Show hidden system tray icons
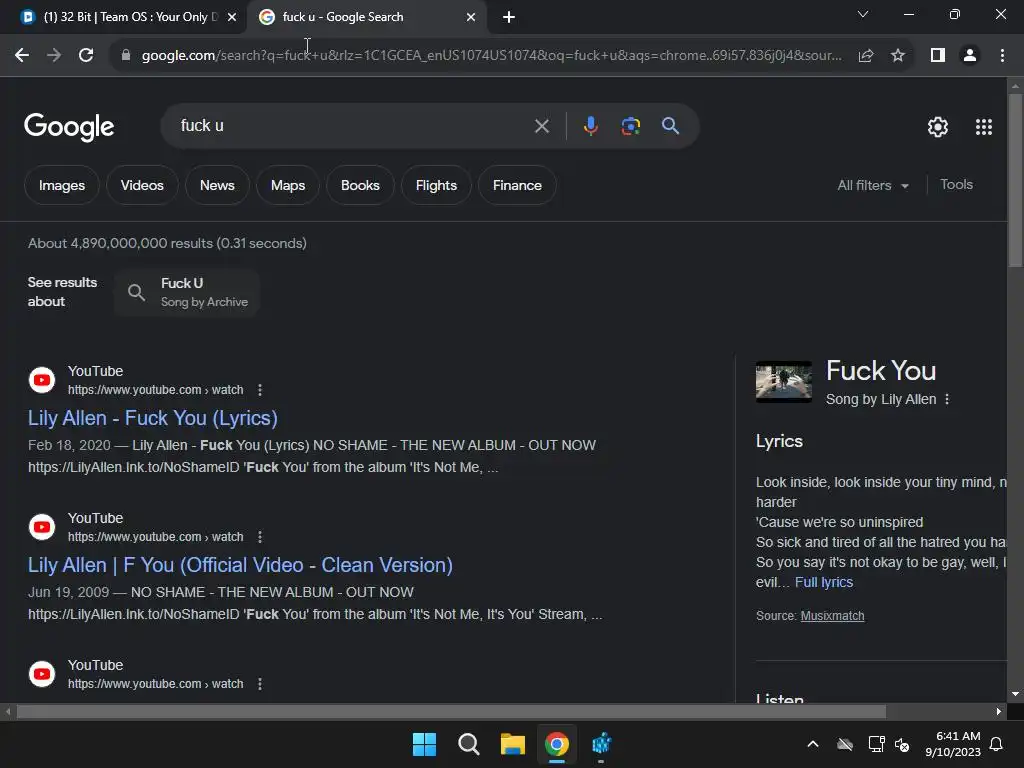Viewport: 1024px width, 768px height. pos(813,744)
